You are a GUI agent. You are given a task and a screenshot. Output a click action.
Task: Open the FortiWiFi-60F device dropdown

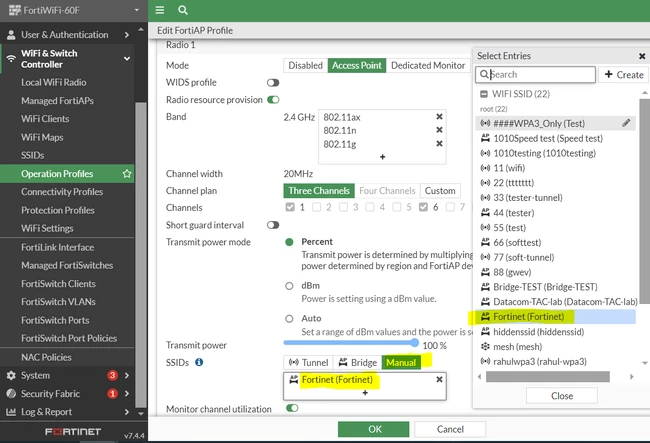coord(137,10)
